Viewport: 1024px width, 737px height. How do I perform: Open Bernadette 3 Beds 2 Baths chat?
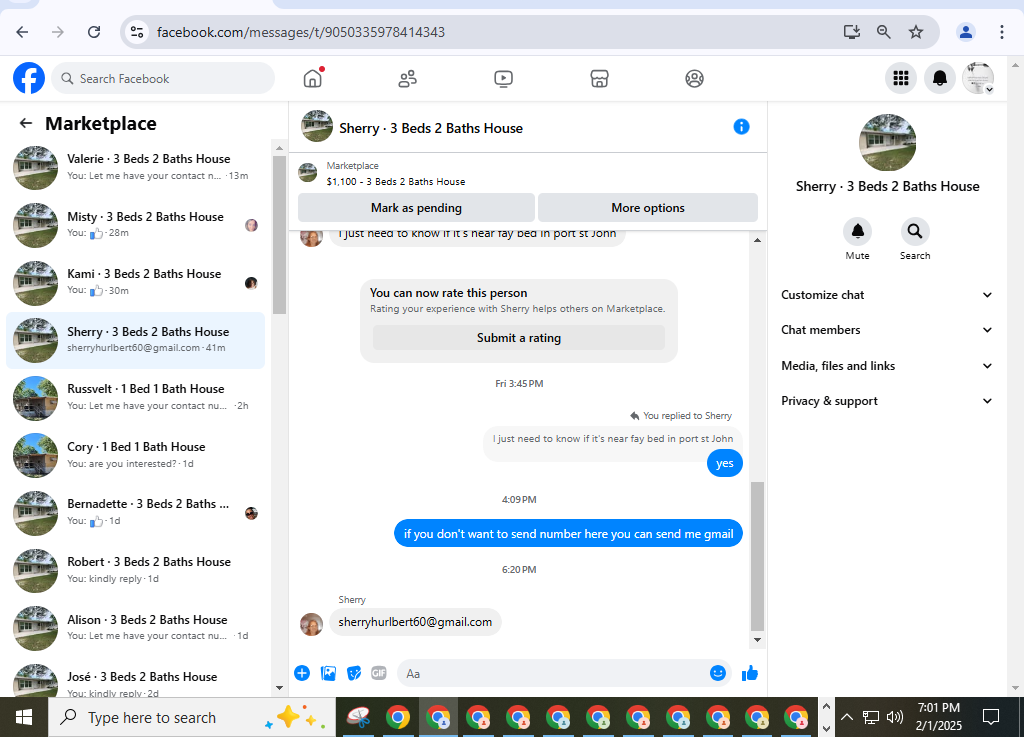click(x=136, y=512)
